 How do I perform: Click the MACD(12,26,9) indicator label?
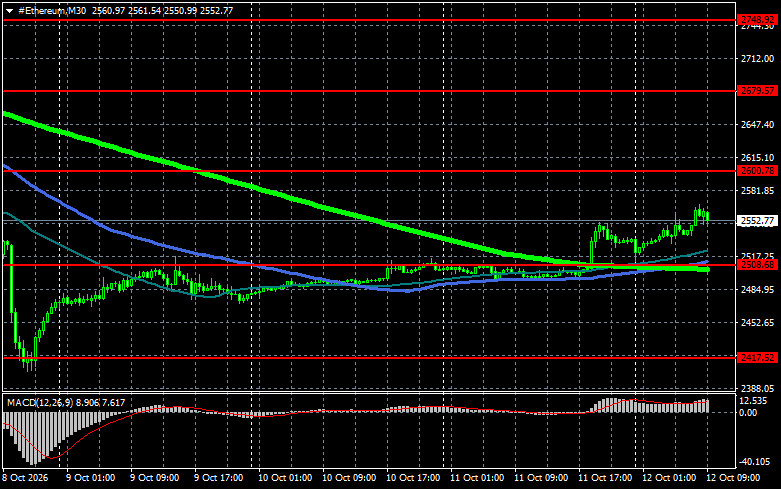pos(39,402)
